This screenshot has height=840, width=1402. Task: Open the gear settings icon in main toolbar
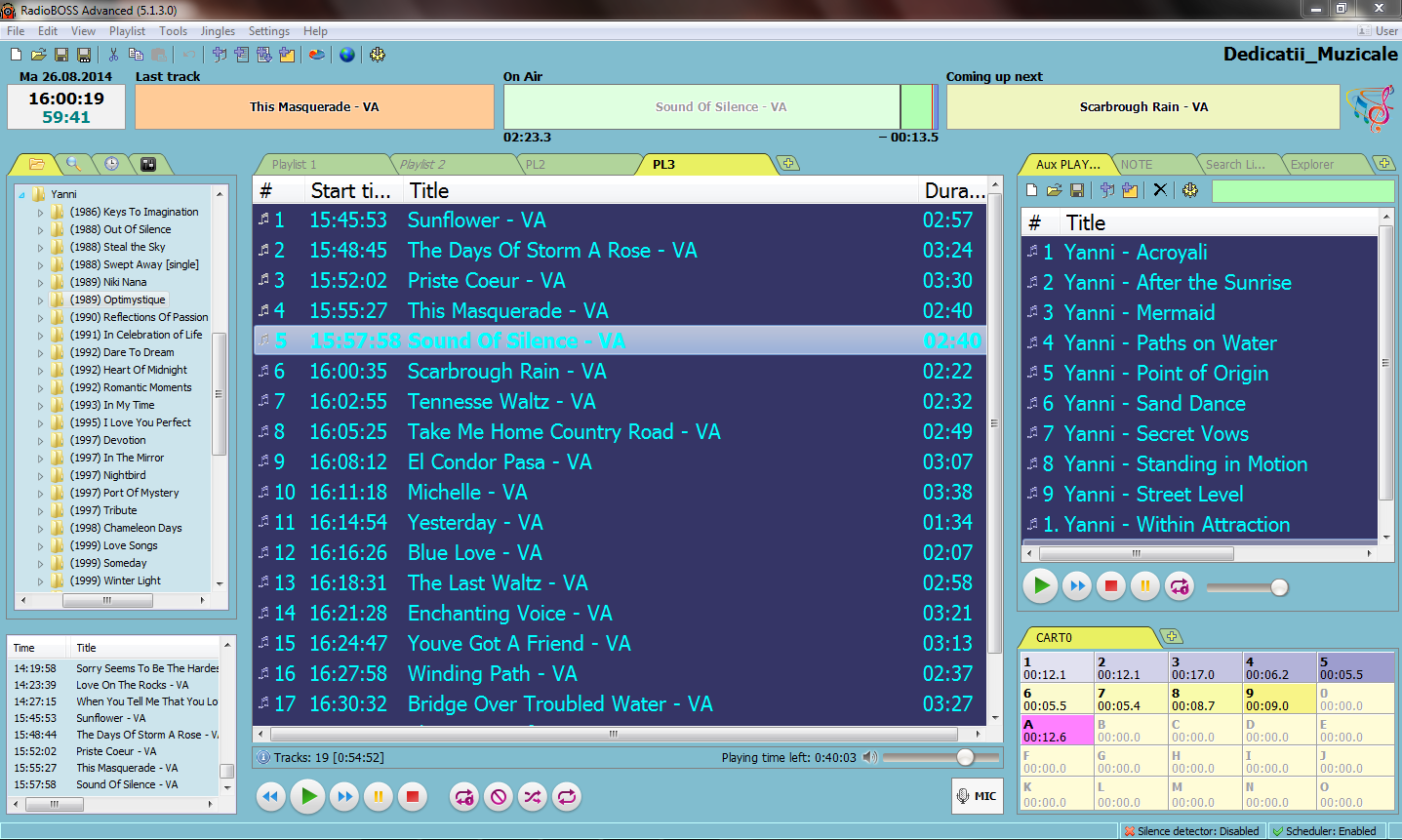pyautogui.click(x=378, y=55)
